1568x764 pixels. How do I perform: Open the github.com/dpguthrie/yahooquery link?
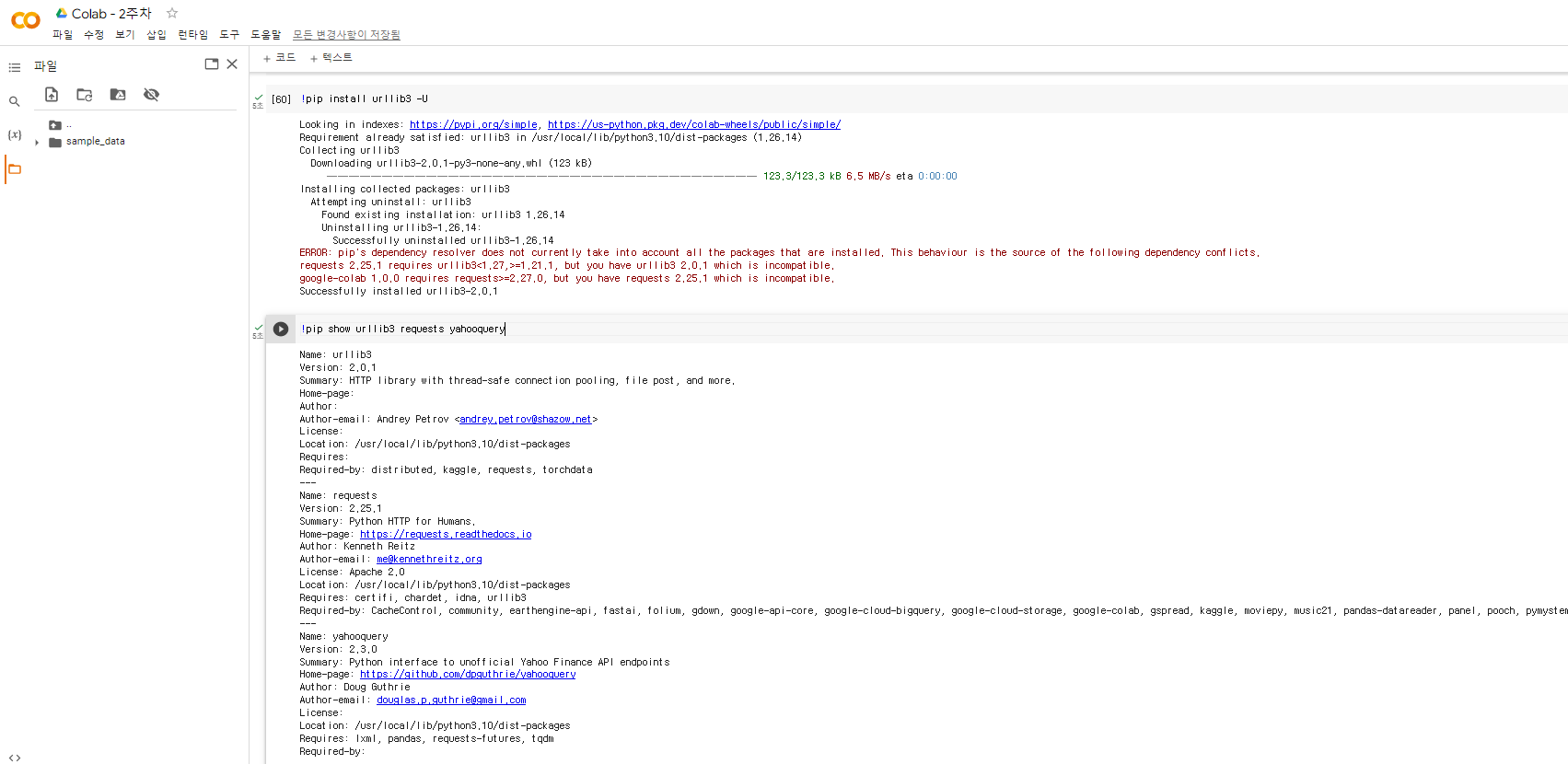coord(468,675)
